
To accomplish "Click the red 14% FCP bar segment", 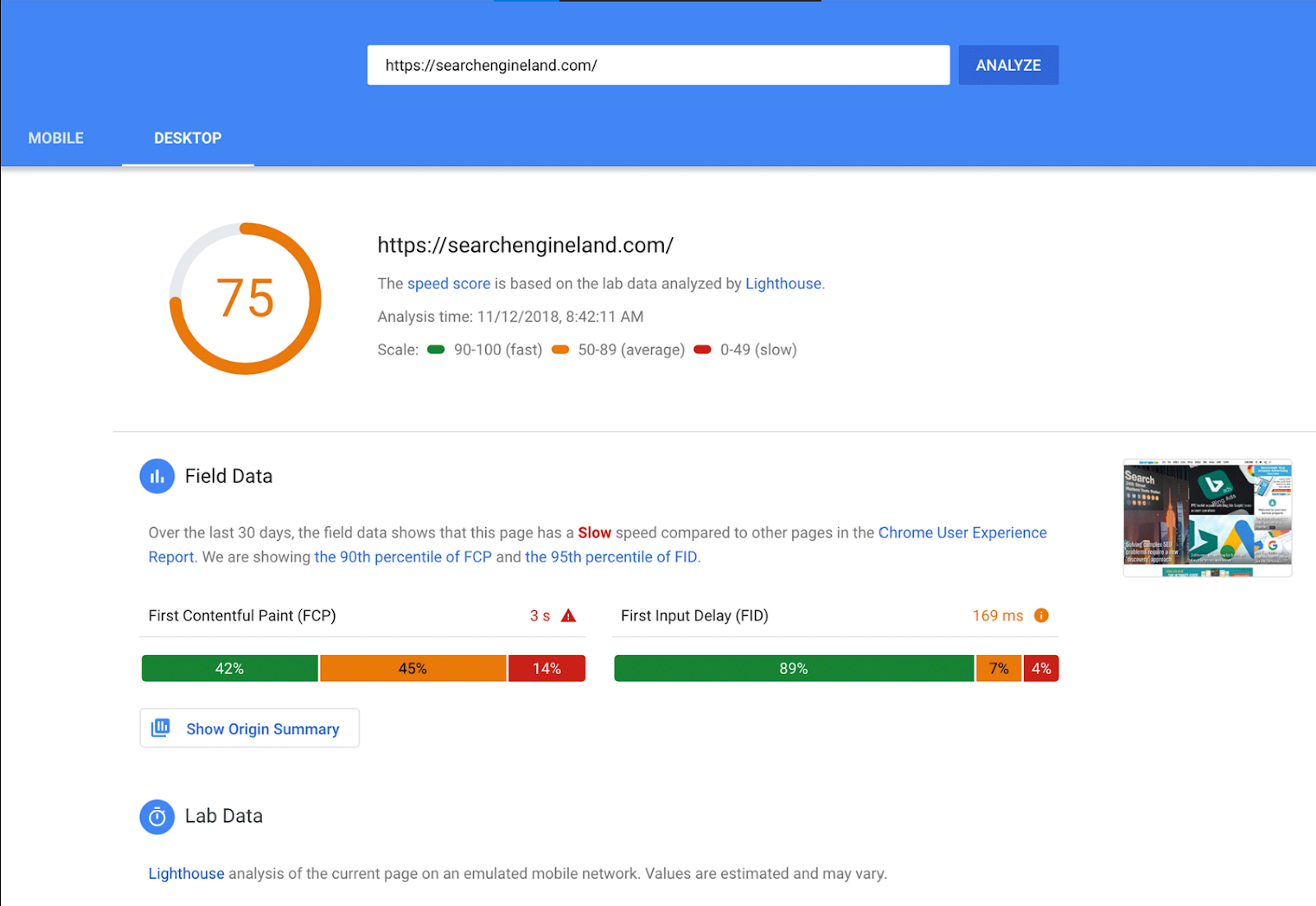I will coord(547,668).
